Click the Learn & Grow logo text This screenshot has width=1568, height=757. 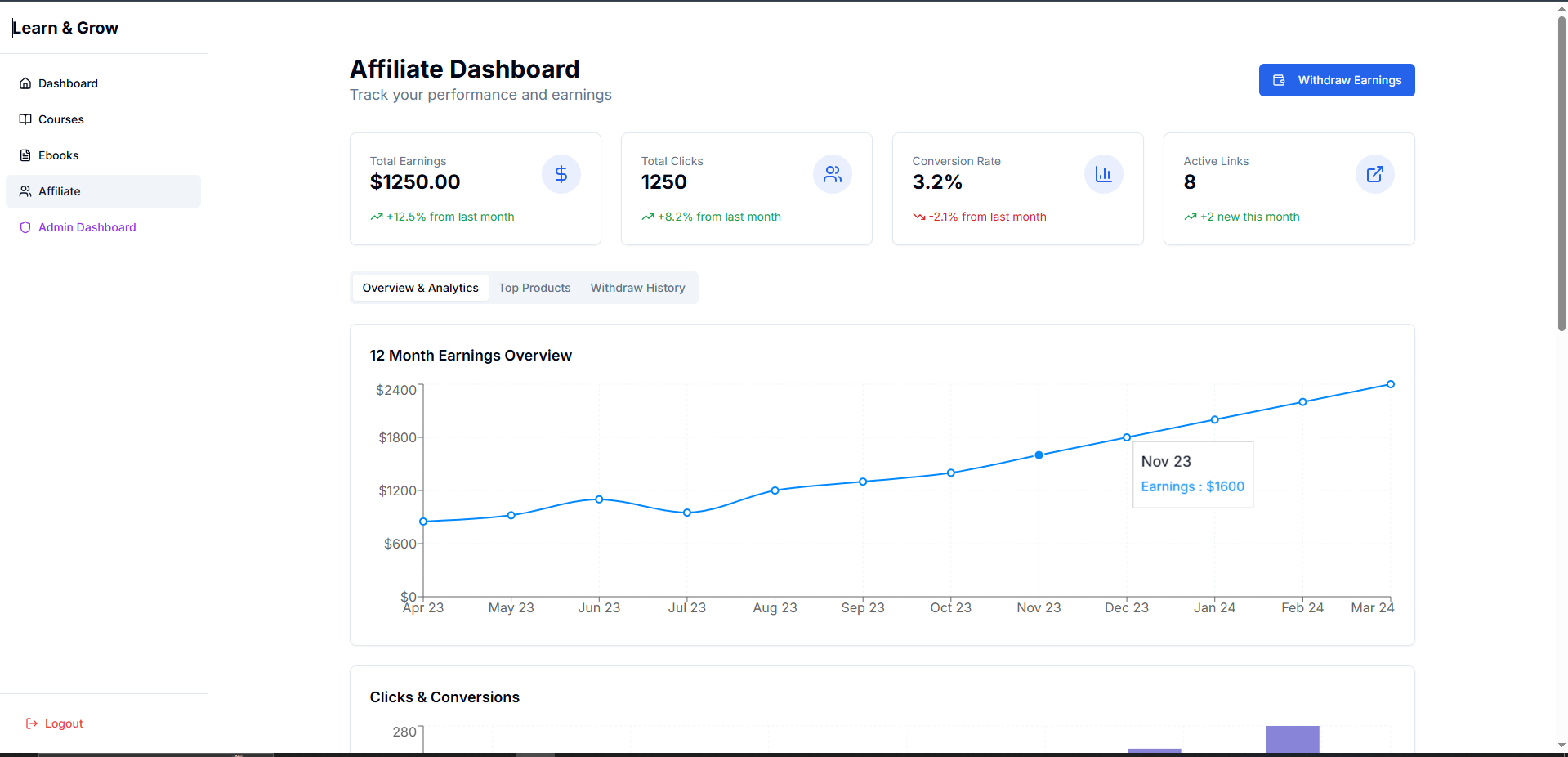(65, 28)
